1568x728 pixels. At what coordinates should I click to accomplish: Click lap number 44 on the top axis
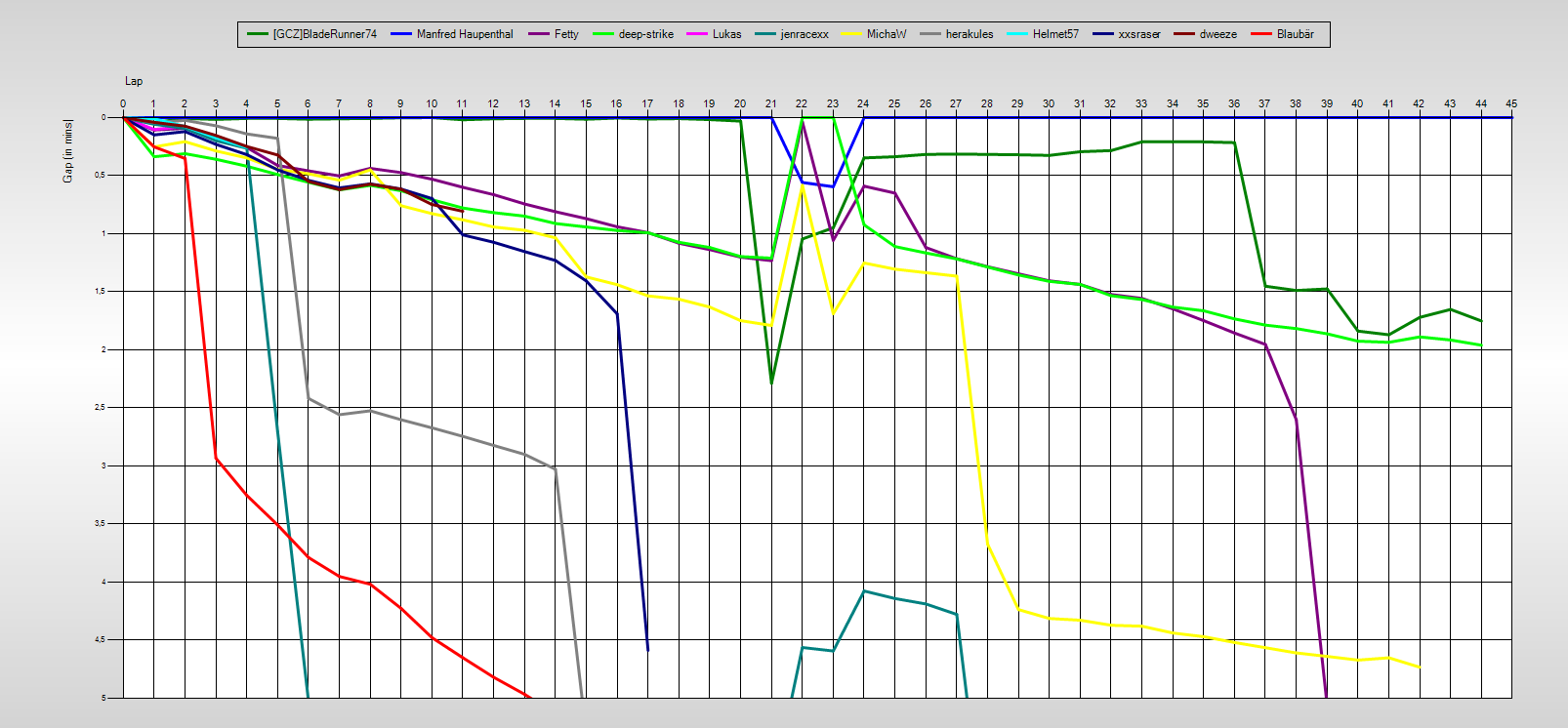1481,103
